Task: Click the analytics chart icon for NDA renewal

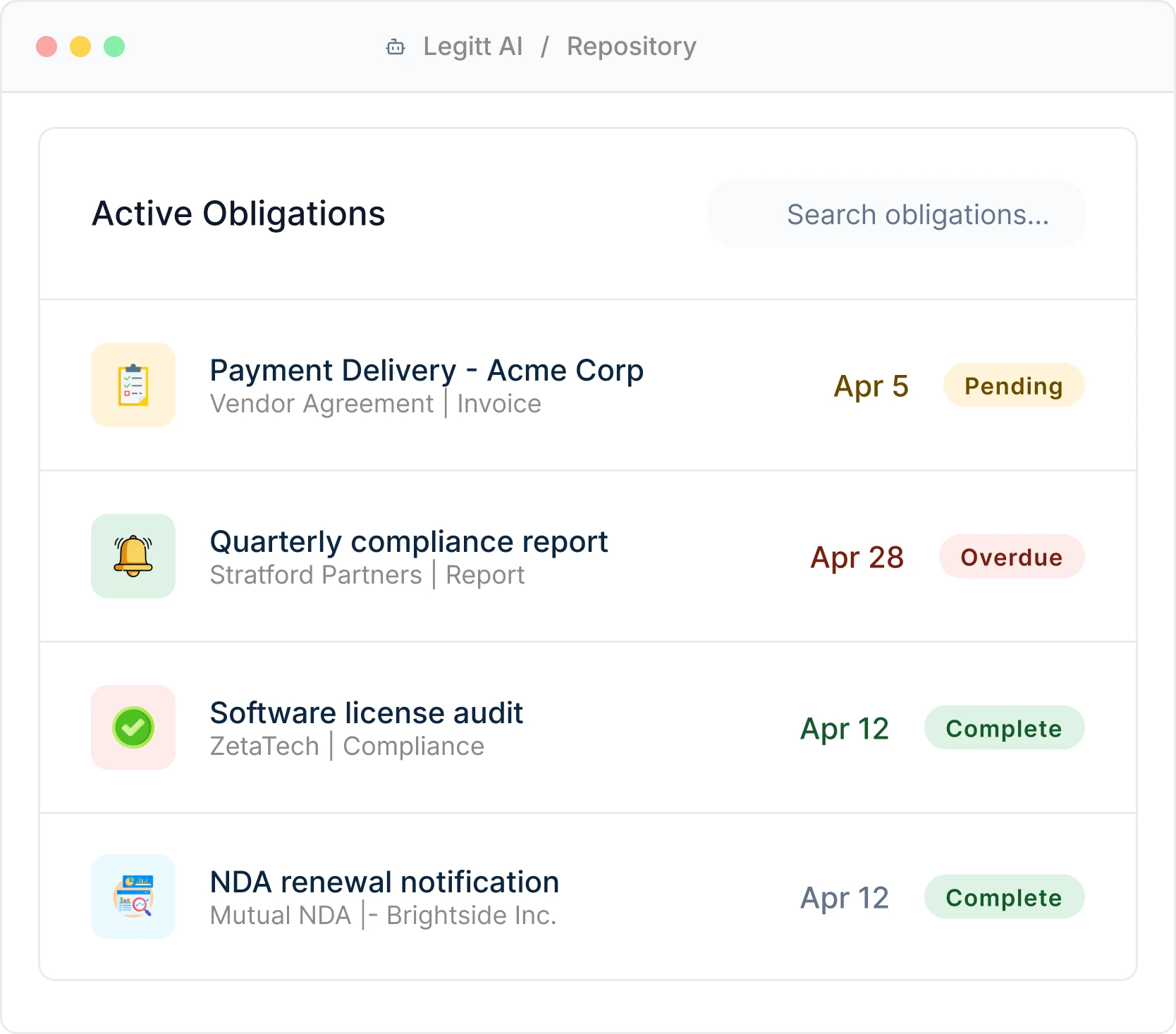Action: [x=133, y=897]
